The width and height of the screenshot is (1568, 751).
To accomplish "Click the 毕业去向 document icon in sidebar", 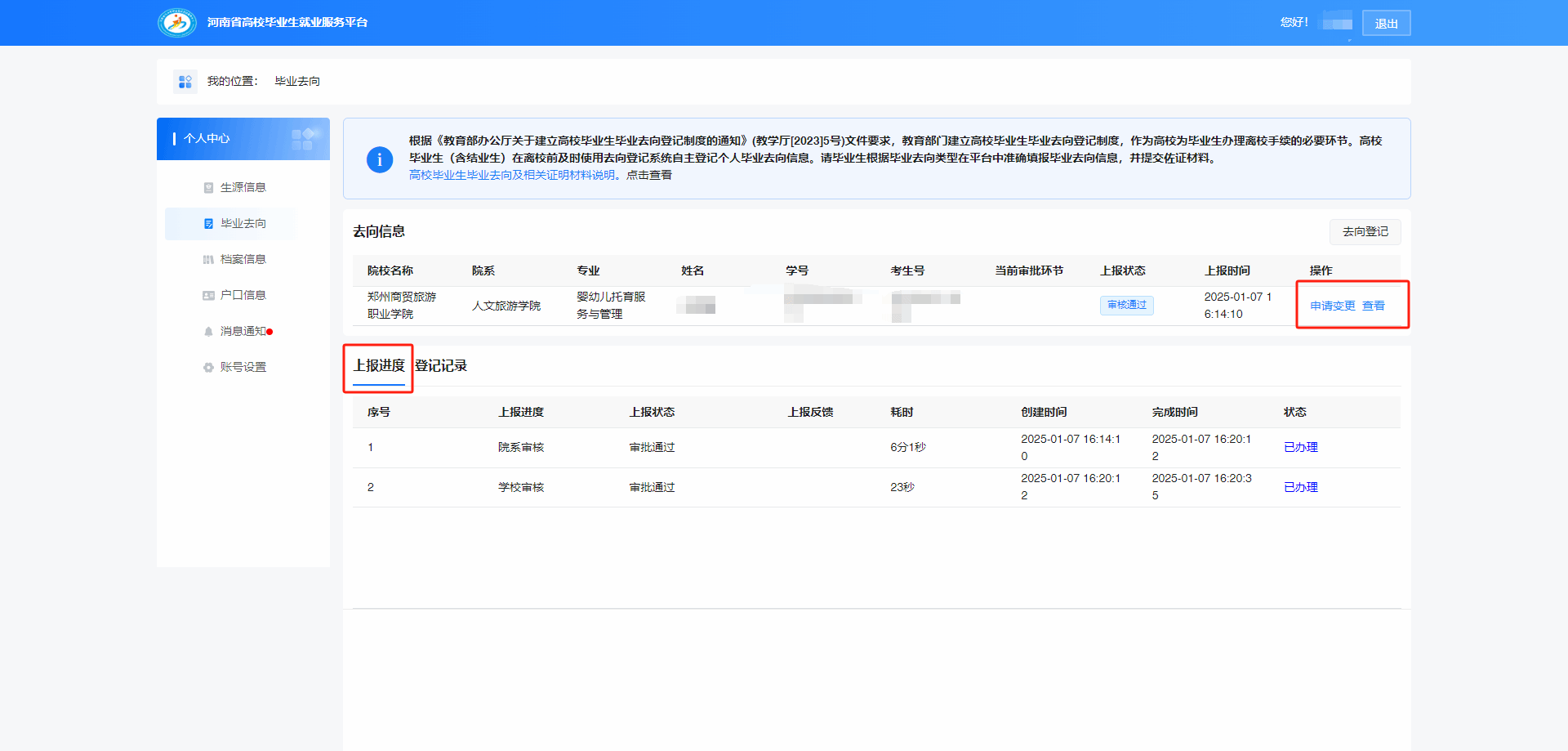I will 208,224.
